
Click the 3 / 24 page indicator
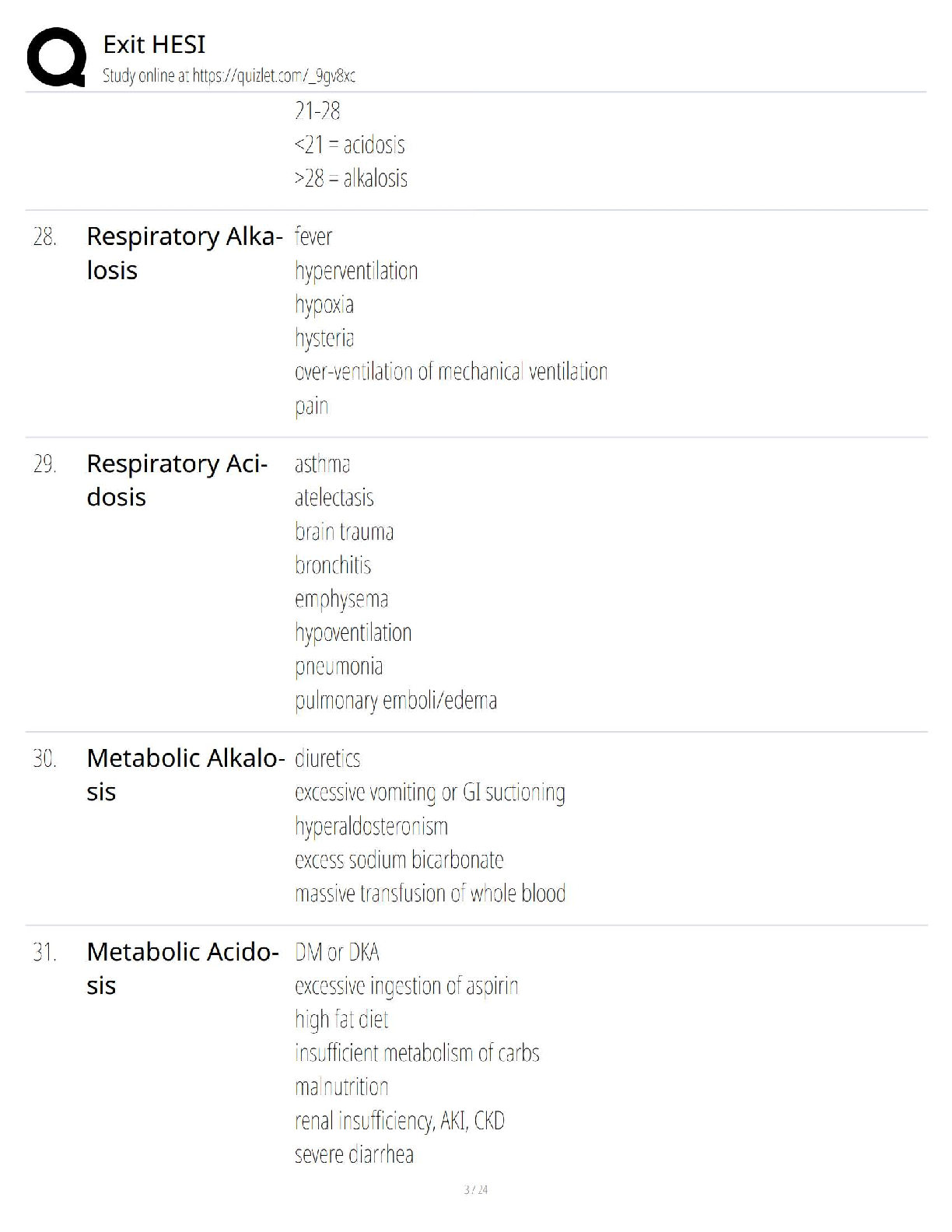476,1190
